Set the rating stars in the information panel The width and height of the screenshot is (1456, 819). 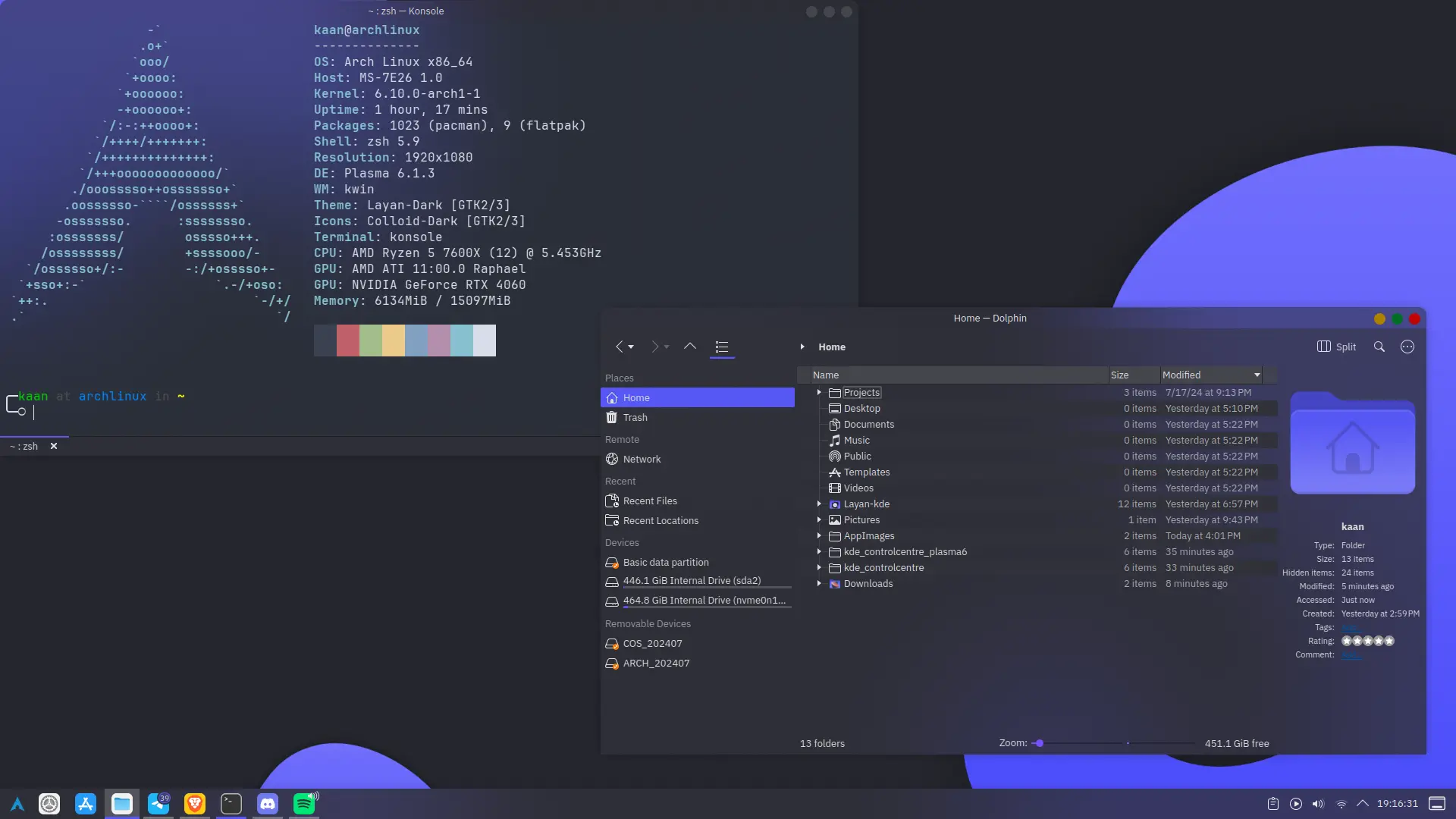pyautogui.click(x=1368, y=641)
